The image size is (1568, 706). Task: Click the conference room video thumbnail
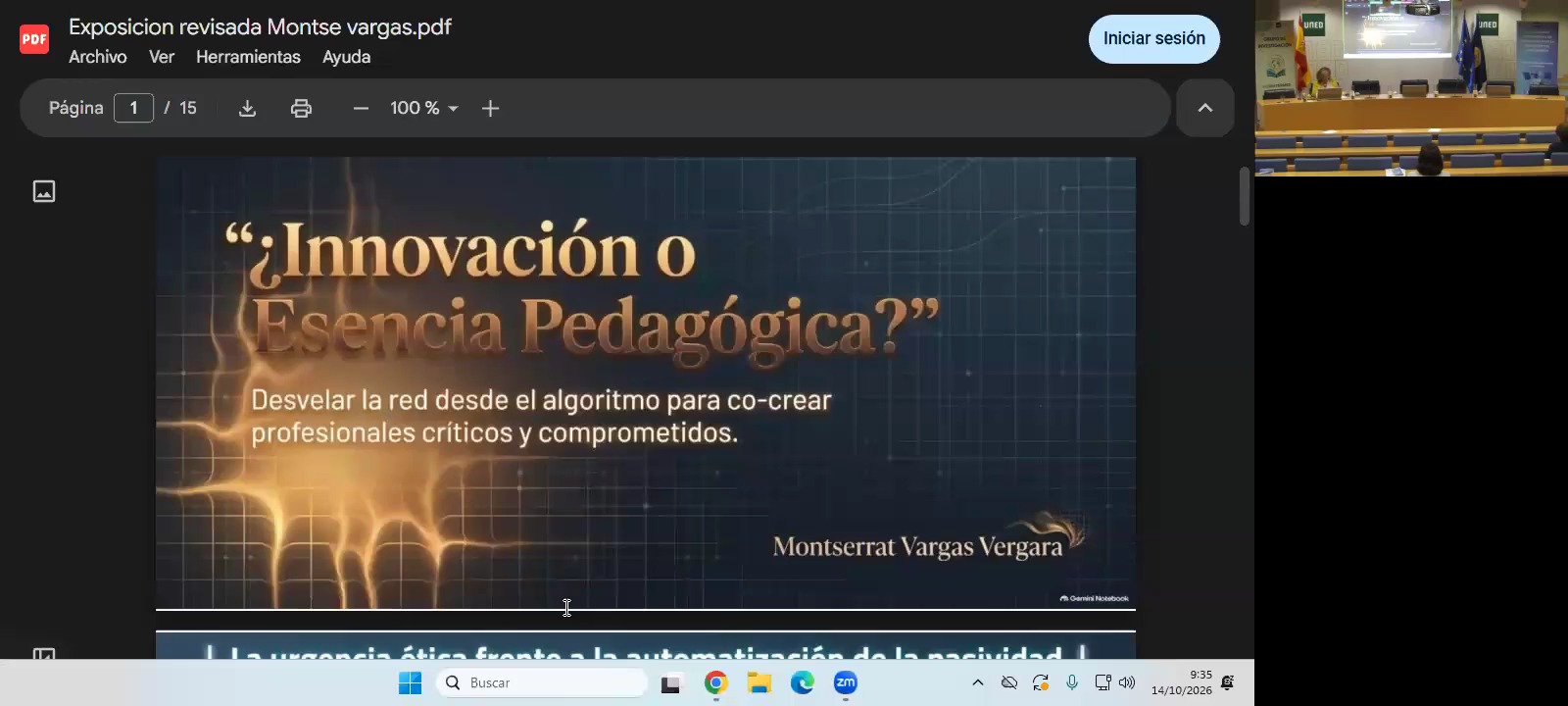tap(1411, 88)
